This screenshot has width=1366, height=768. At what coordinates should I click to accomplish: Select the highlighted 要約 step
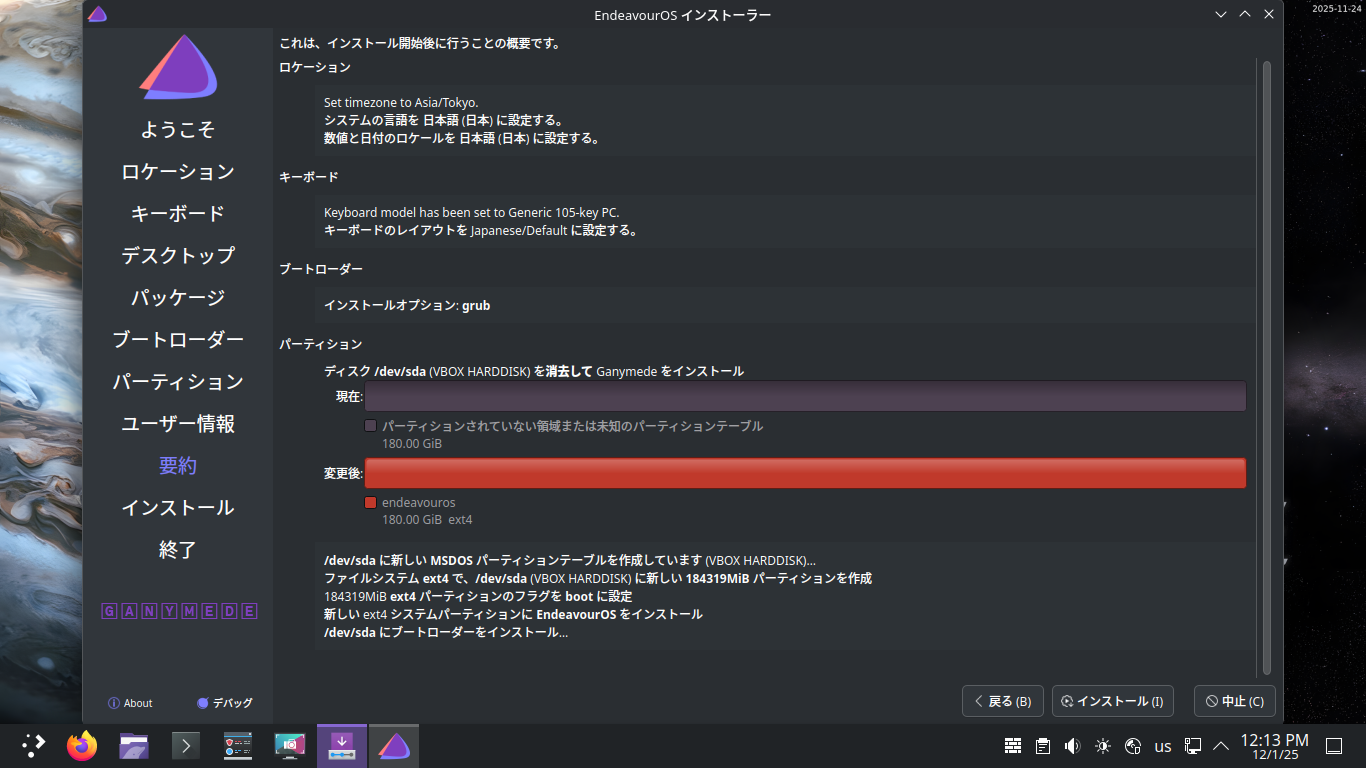point(178,466)
